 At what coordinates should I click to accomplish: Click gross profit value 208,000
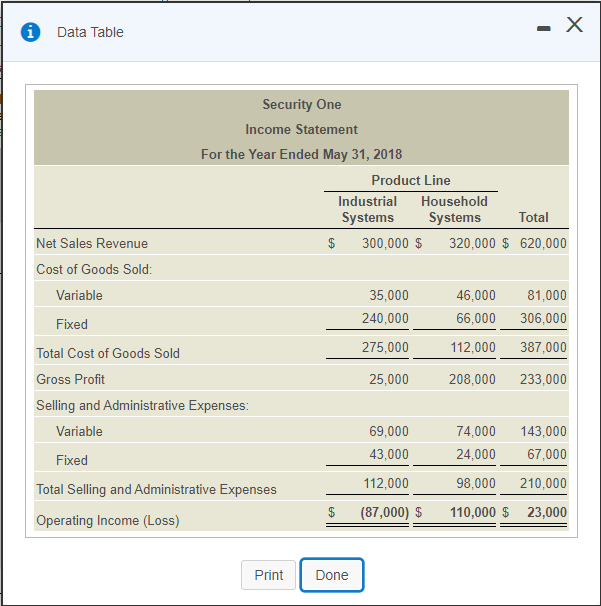(472, 379)
